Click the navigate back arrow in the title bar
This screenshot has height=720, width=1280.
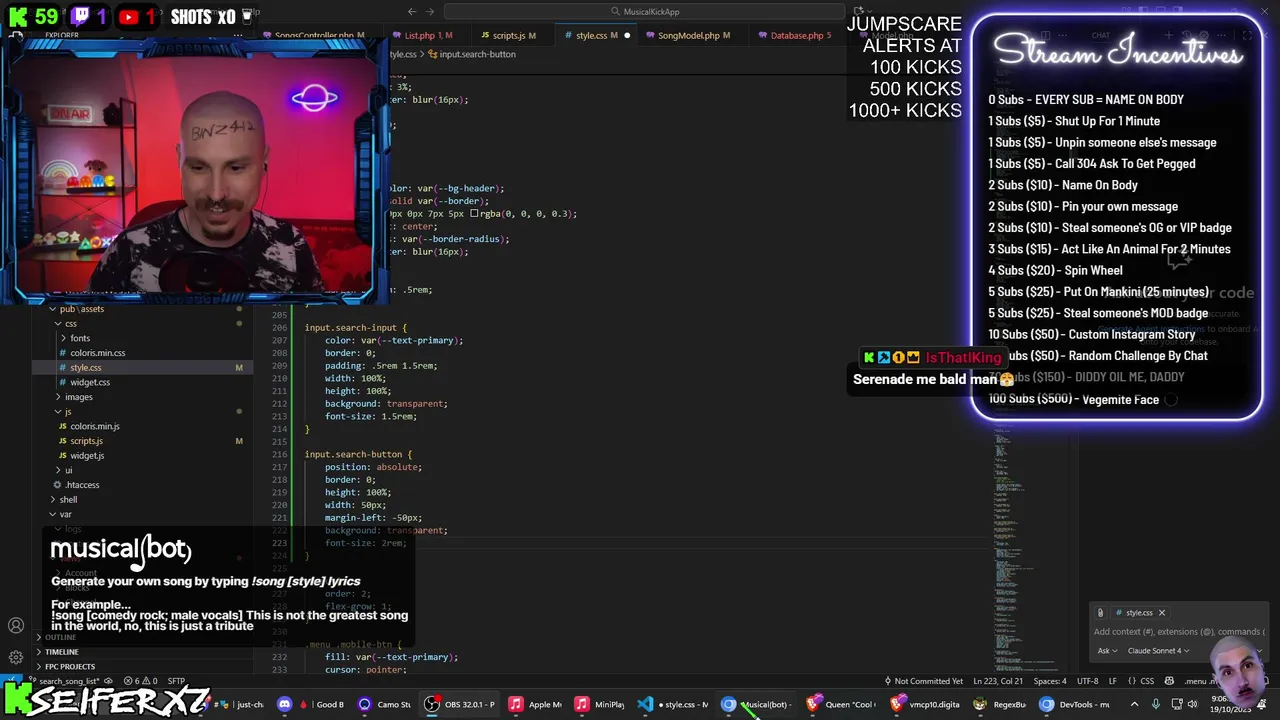pos(412,11)
